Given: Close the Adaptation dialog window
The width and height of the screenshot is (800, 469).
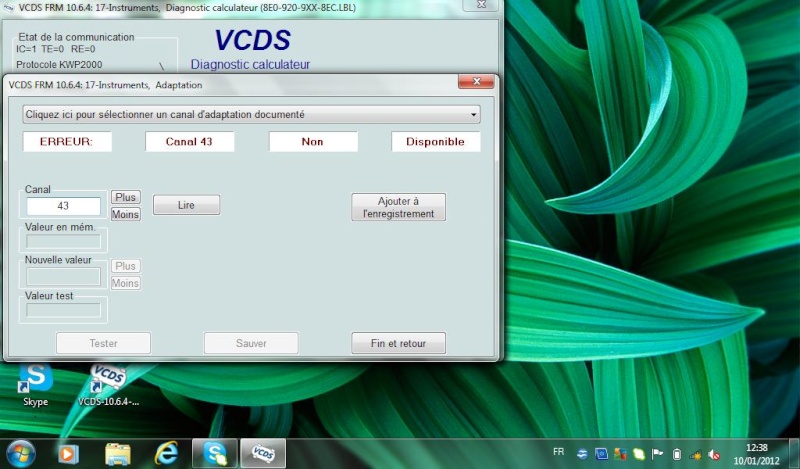Looking at the screenshot, I should coord(476,82).
